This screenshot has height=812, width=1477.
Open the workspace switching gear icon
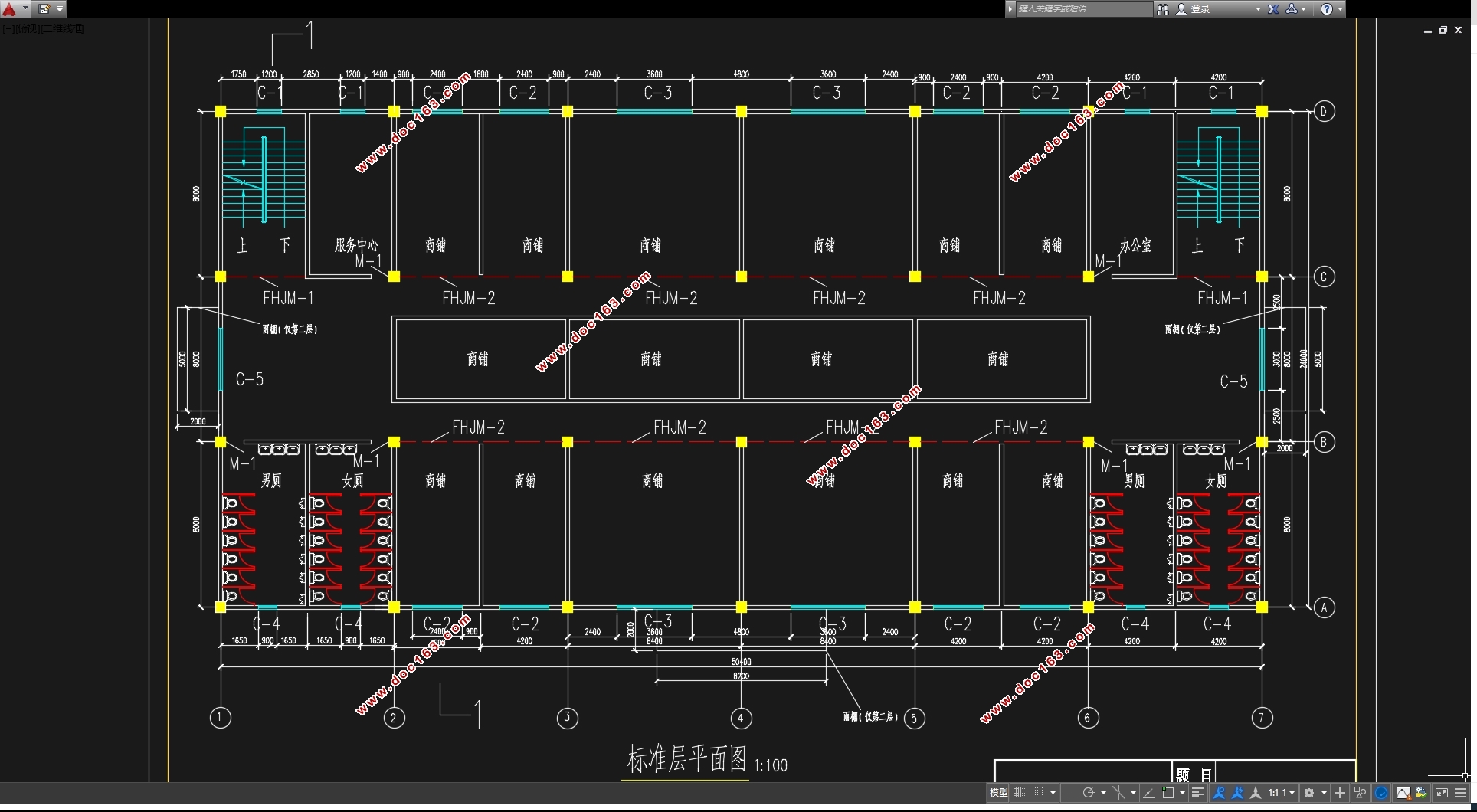[x=1309, y=793]
